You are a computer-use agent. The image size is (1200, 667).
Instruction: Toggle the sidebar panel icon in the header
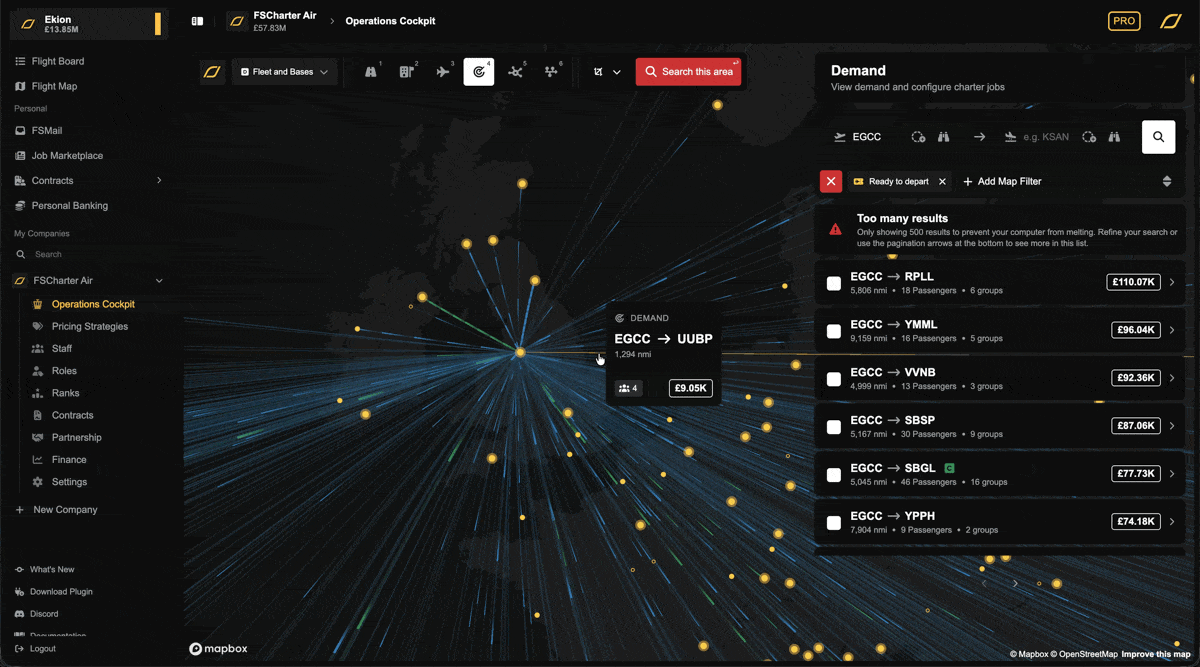click(x=198, y=21)
